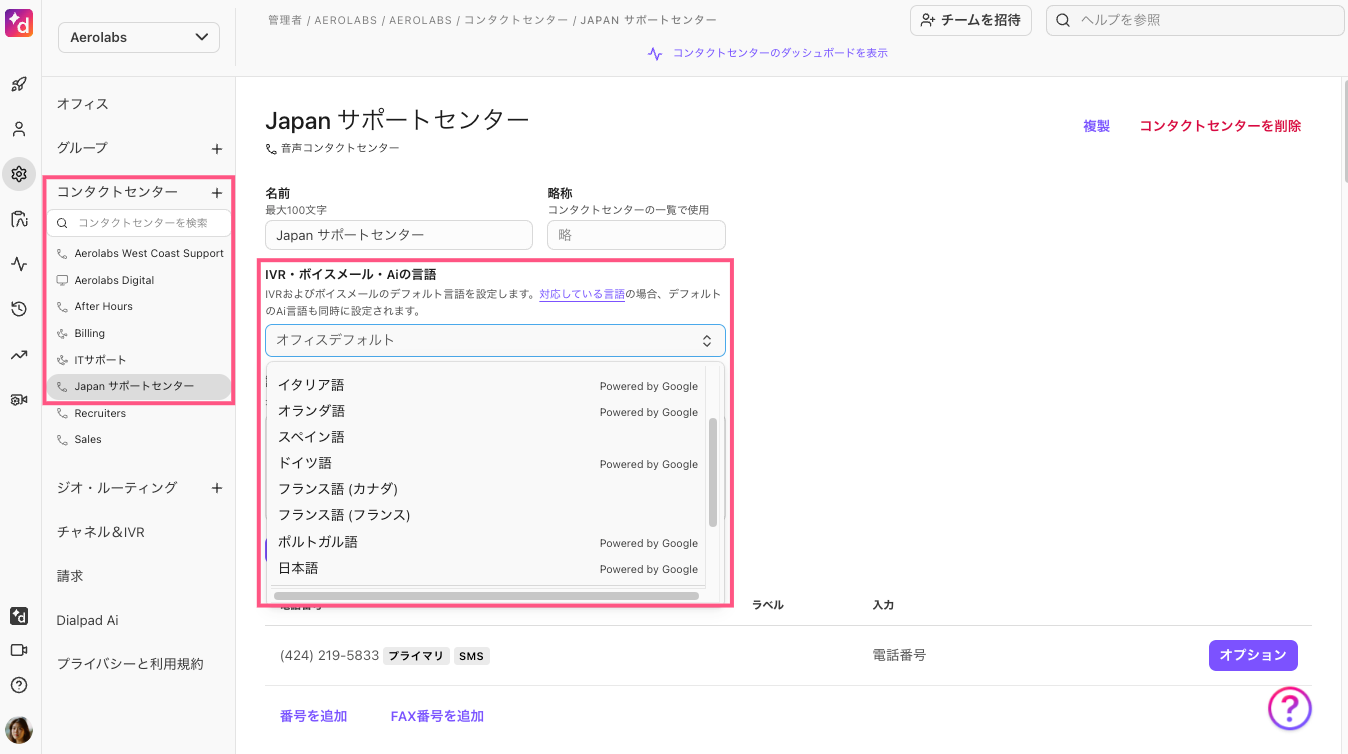Click the 名前 input field
1348x754 pixels.
pyautogui.click(x=399, y=235)
